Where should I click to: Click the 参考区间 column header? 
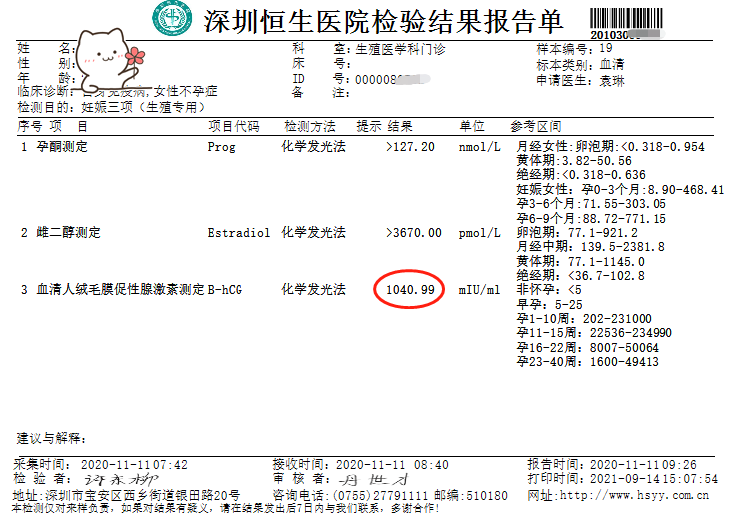click(536, 126)
